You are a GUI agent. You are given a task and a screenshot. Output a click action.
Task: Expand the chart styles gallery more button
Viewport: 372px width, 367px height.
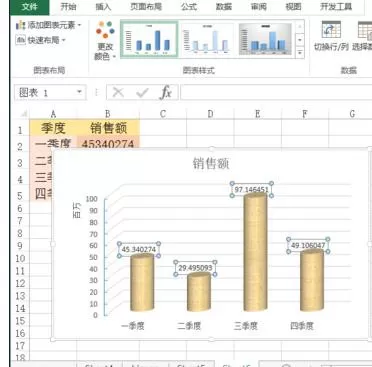pyautogui.click(x=300, y=53)
